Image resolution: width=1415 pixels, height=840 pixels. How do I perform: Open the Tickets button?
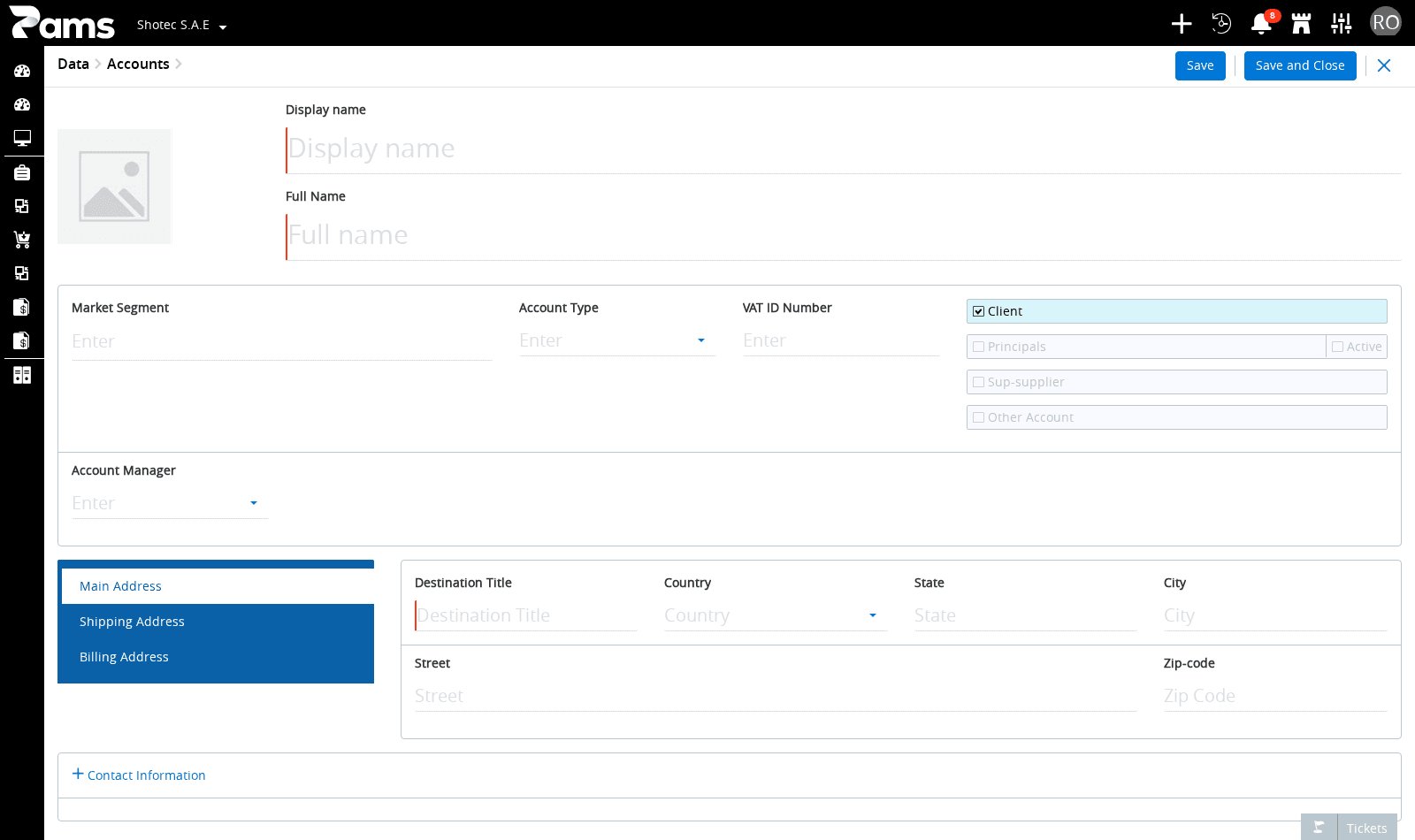click(1366, 828)
